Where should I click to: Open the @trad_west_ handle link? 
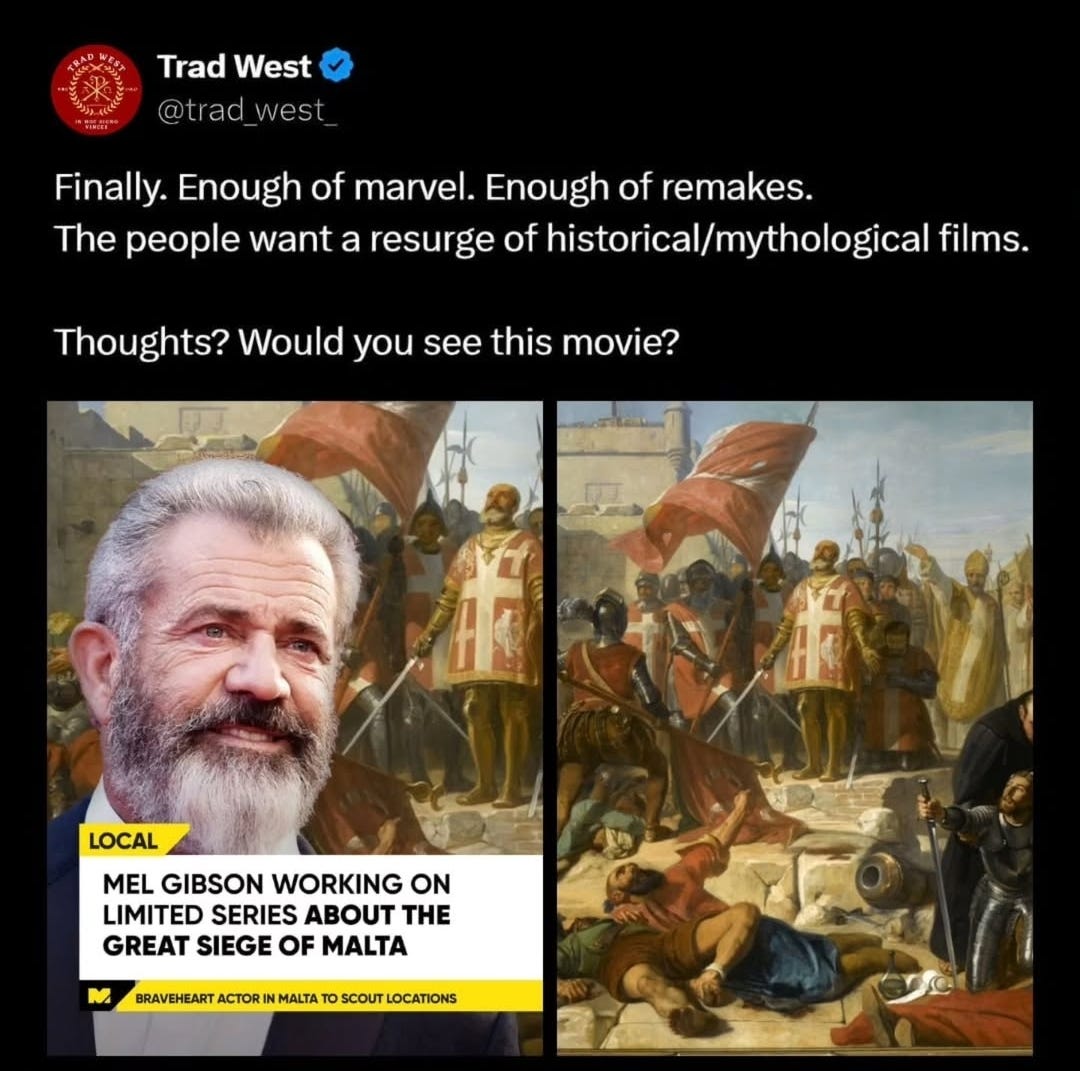(247, 110)
